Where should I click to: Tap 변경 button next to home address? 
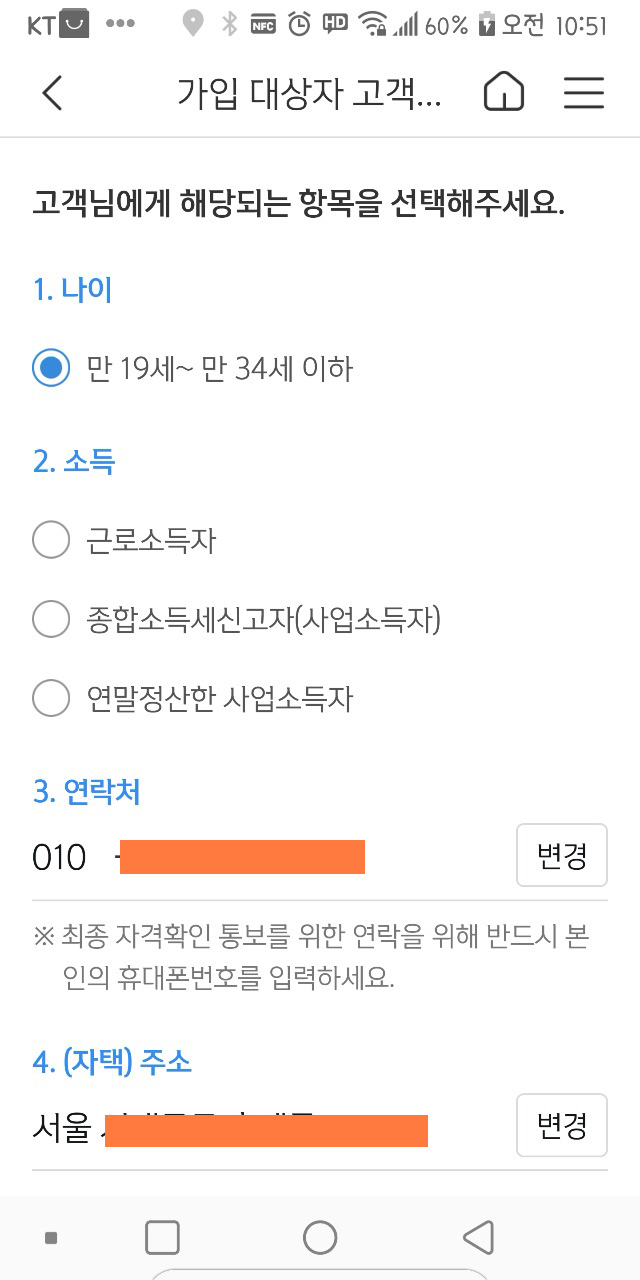pos(562,1126)
